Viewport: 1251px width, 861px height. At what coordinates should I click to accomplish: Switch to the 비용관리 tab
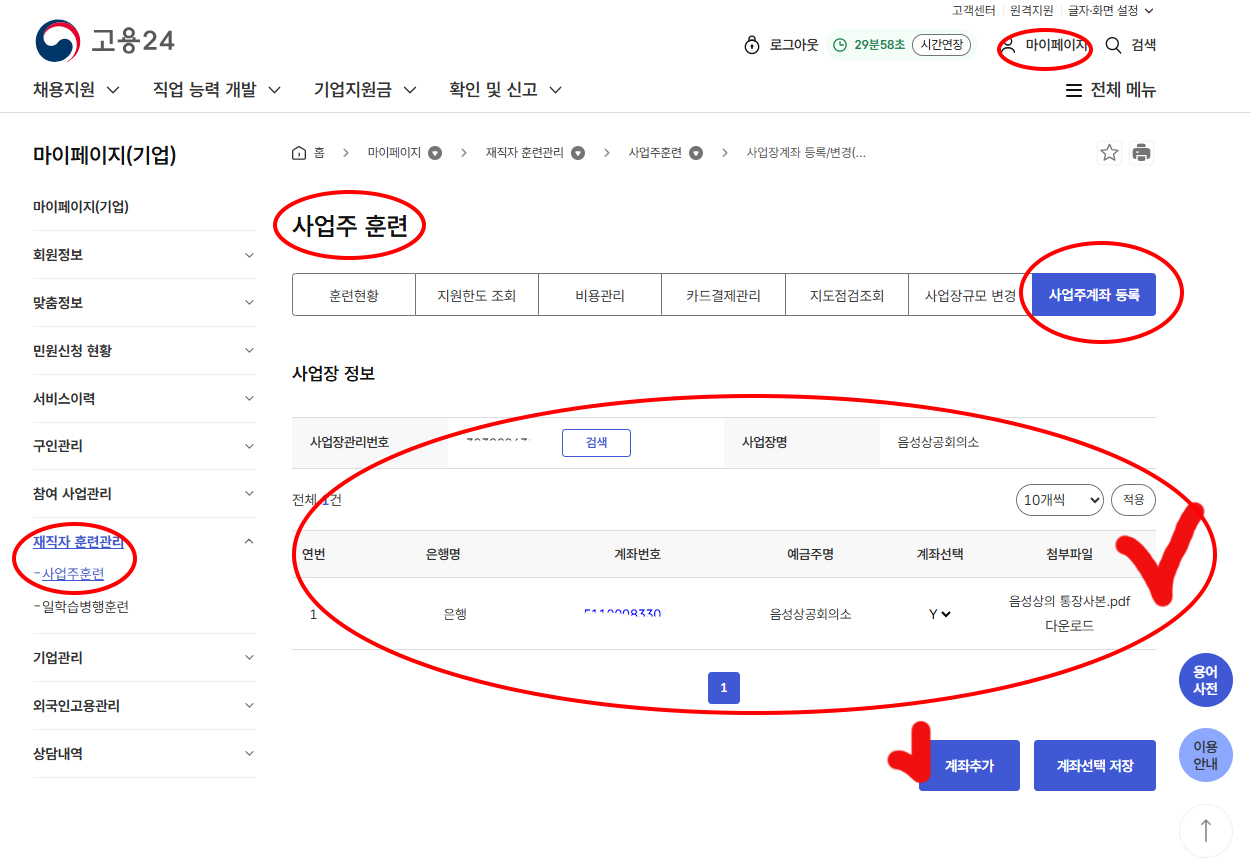pyautogui.click(x=600, y=295)
